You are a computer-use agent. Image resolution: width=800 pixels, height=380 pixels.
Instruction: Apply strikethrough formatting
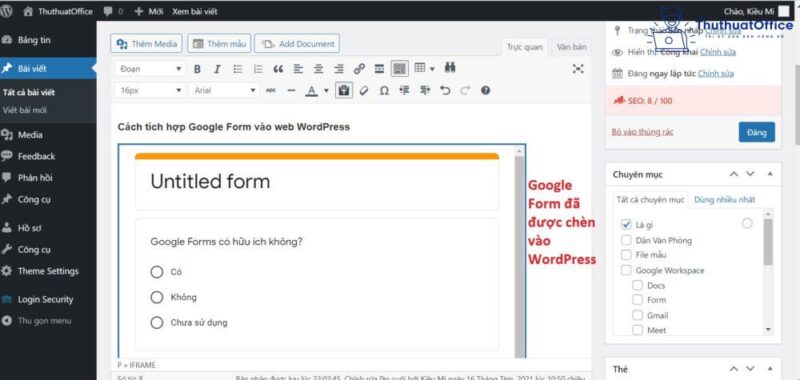[x=271, y=90]
